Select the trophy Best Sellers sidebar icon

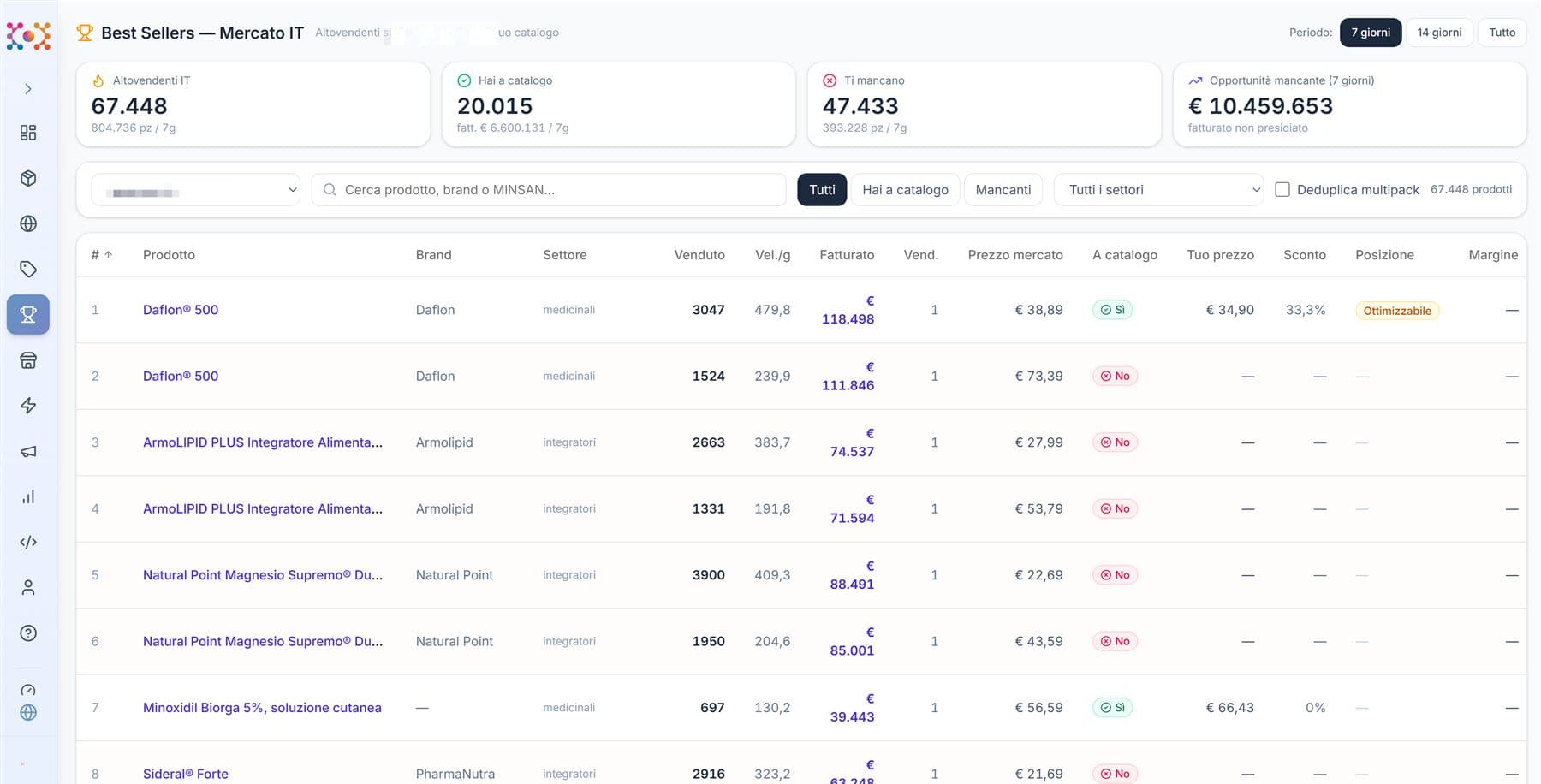[x=28, y=314]
